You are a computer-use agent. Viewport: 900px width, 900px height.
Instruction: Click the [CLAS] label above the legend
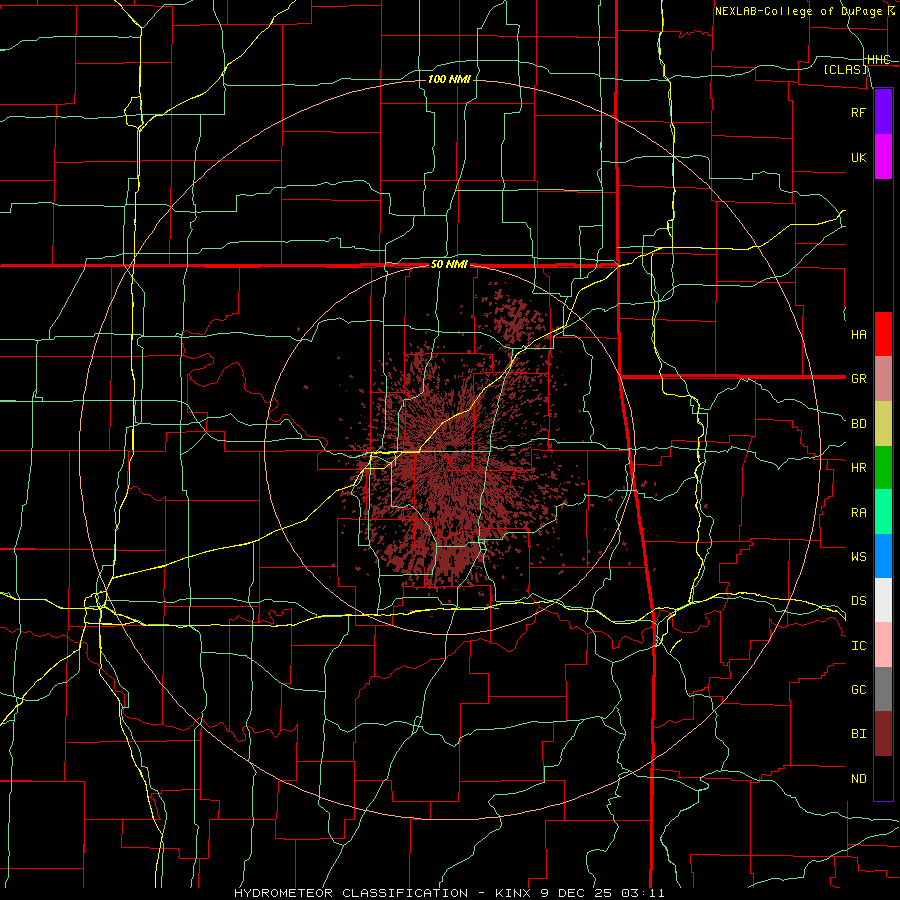(845, 69)
